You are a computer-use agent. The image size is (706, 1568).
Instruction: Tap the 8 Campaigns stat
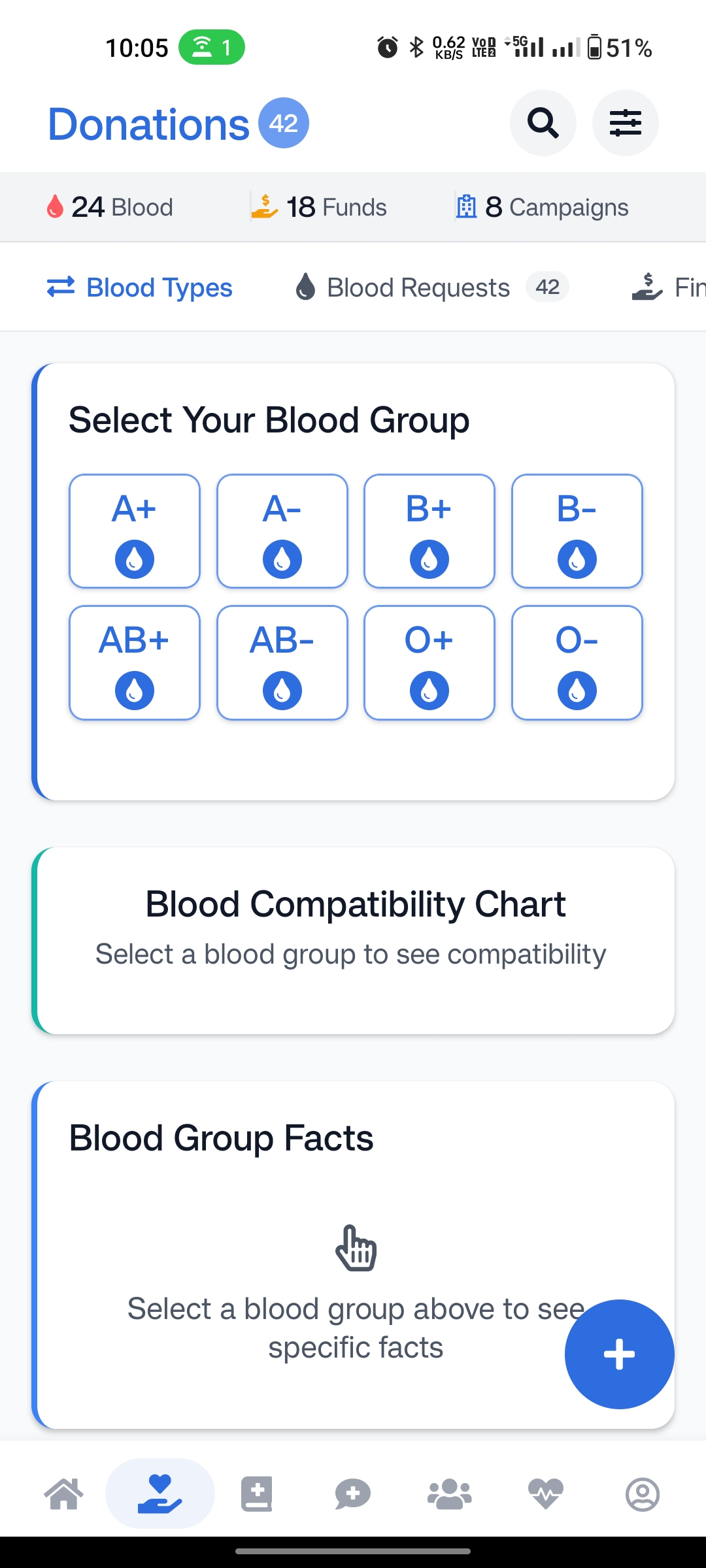[542, 207]
